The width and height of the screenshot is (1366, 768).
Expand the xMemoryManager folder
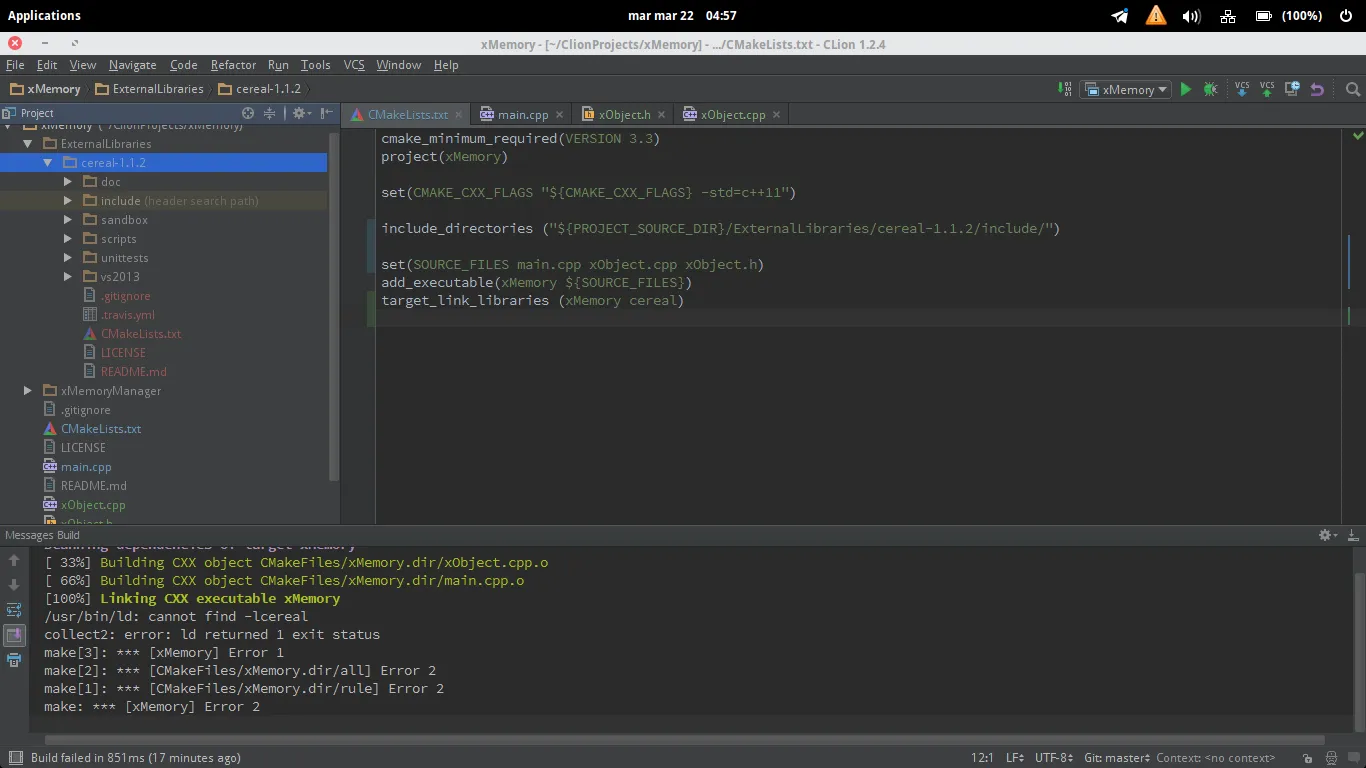[28, 391]
